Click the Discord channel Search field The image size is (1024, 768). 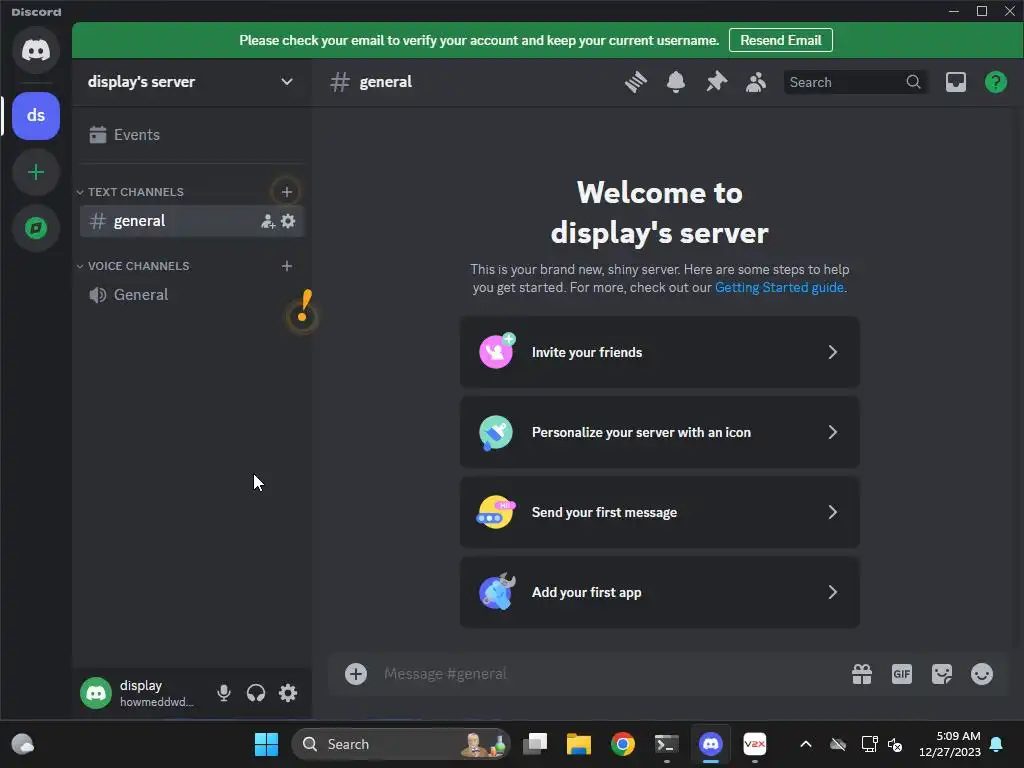coord(855,82)
